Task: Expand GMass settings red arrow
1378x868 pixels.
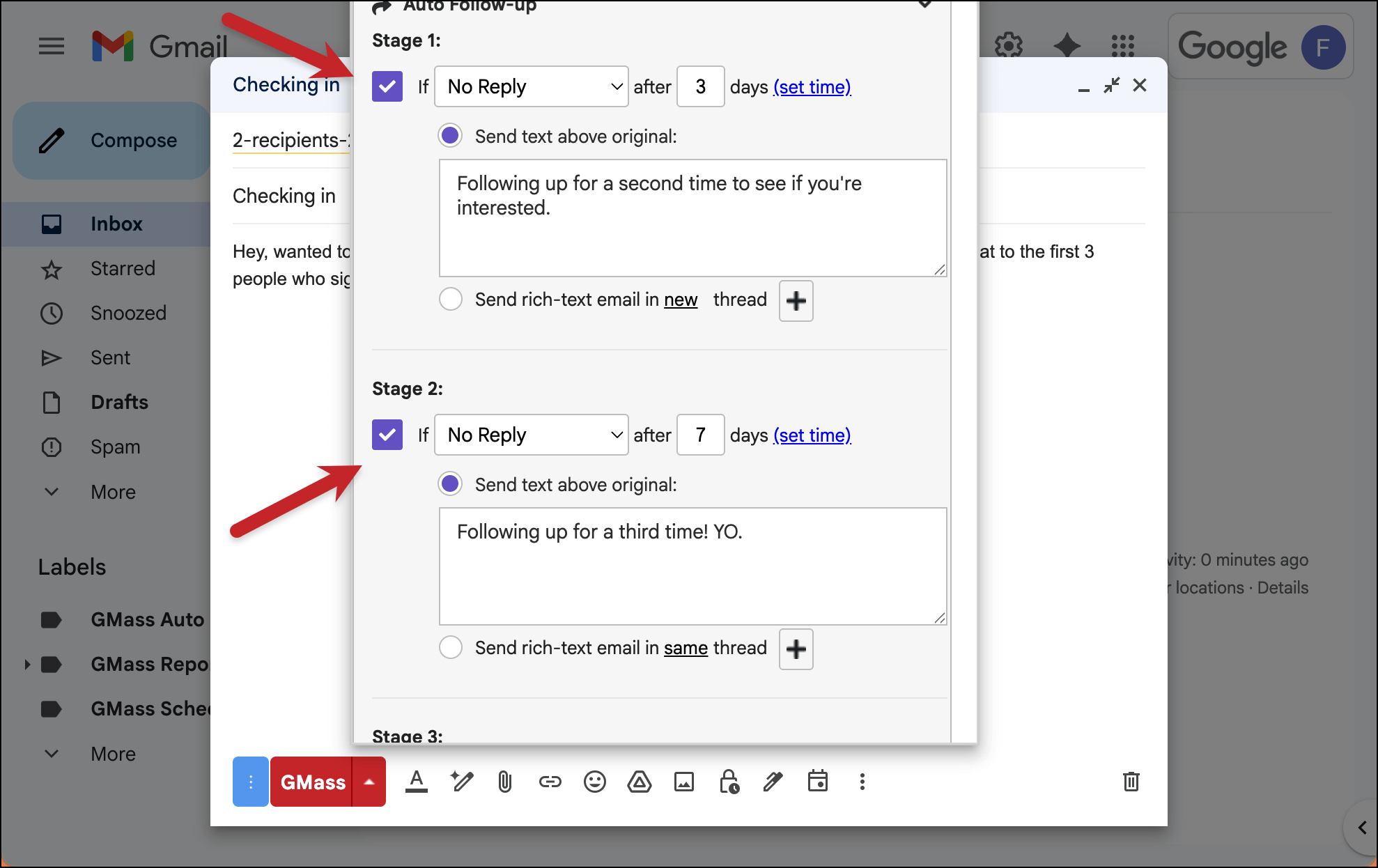Action: coord(369,782)
